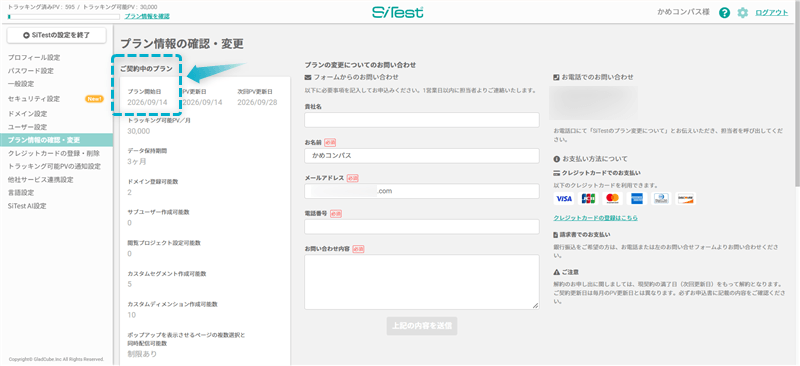Open クレジットカードの登録・削除 in the sidebar

[54, 153]
